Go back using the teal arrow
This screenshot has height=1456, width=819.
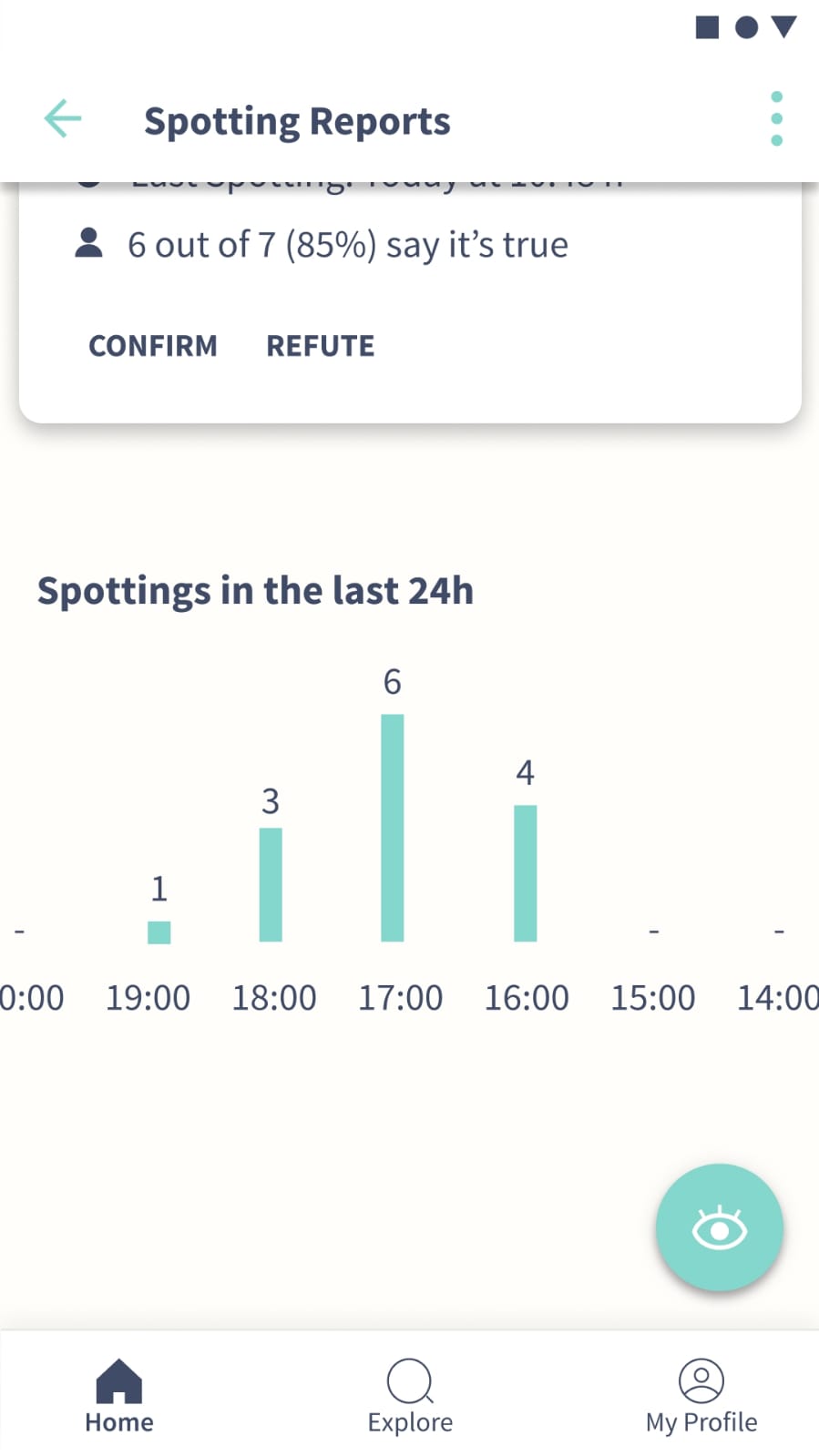point(63,118)
